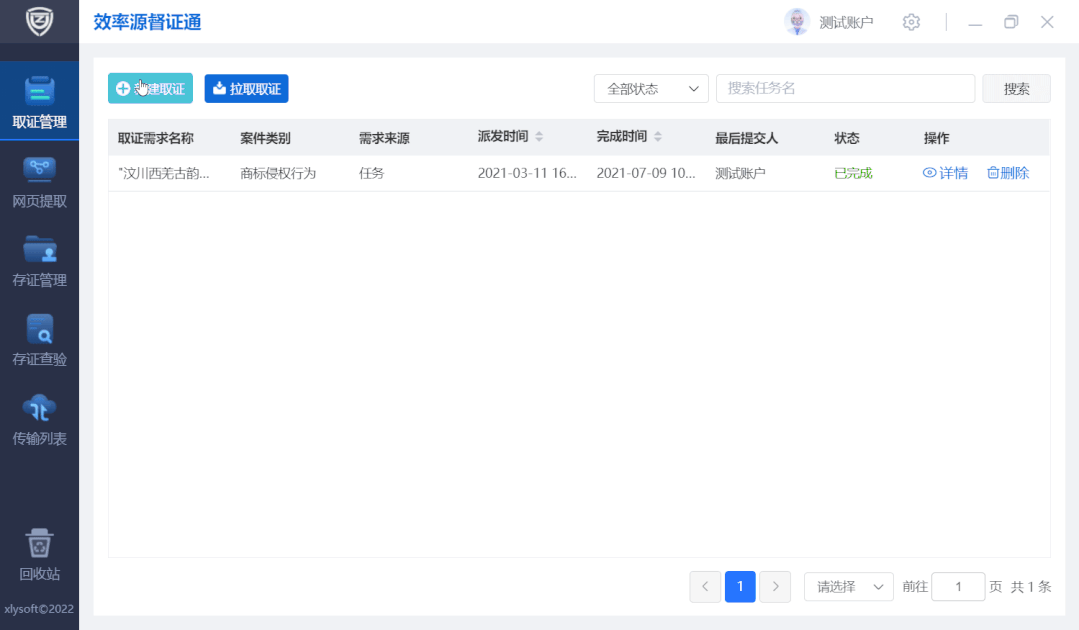
Task: Open the 存证管理 sidebar section
Action: pyautogui.click(x=39, y=260)
